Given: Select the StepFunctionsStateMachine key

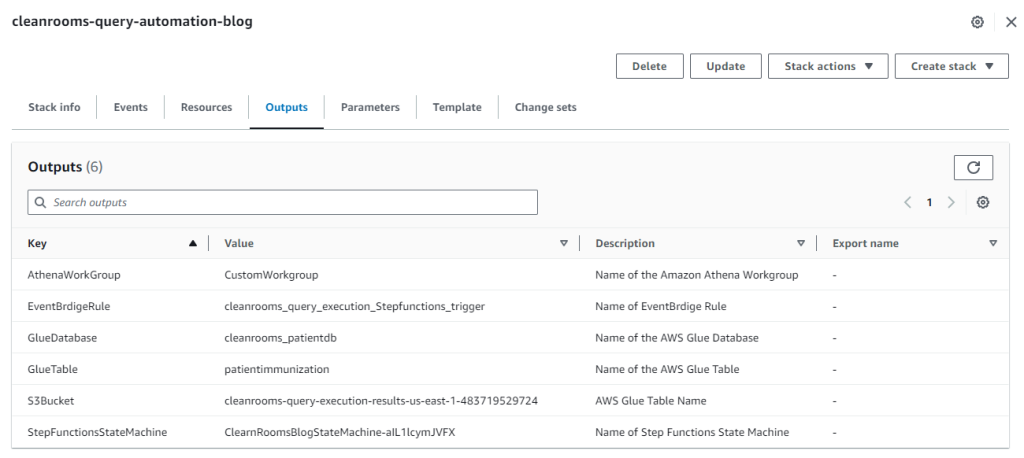Looking at the screenshot, I should click(97, 432).
